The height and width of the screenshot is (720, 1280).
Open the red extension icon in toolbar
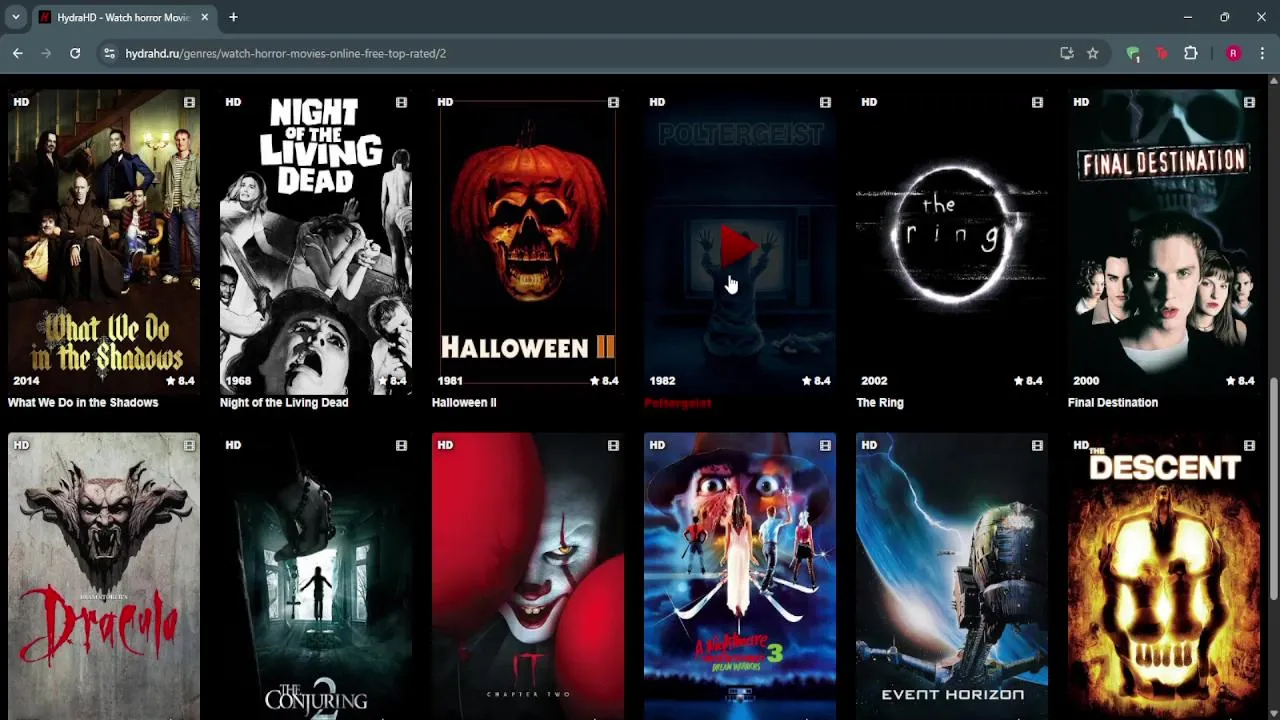click(x=1161, y=53)
